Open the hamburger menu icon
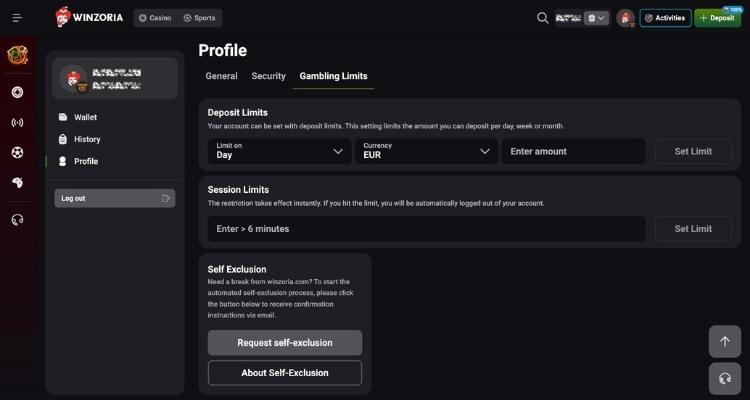Image resolution: width=750 pixels, height=400 pixels. 17,18
